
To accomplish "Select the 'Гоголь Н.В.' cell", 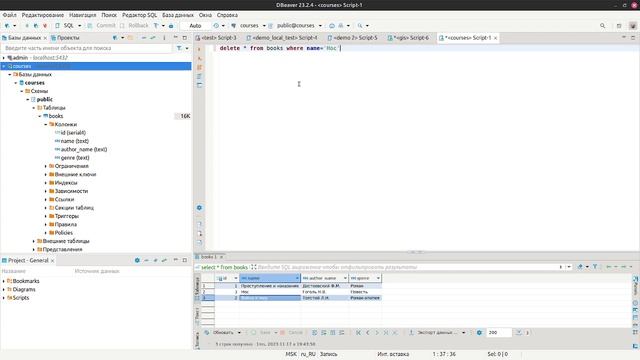I will click(x=324, y=292).
